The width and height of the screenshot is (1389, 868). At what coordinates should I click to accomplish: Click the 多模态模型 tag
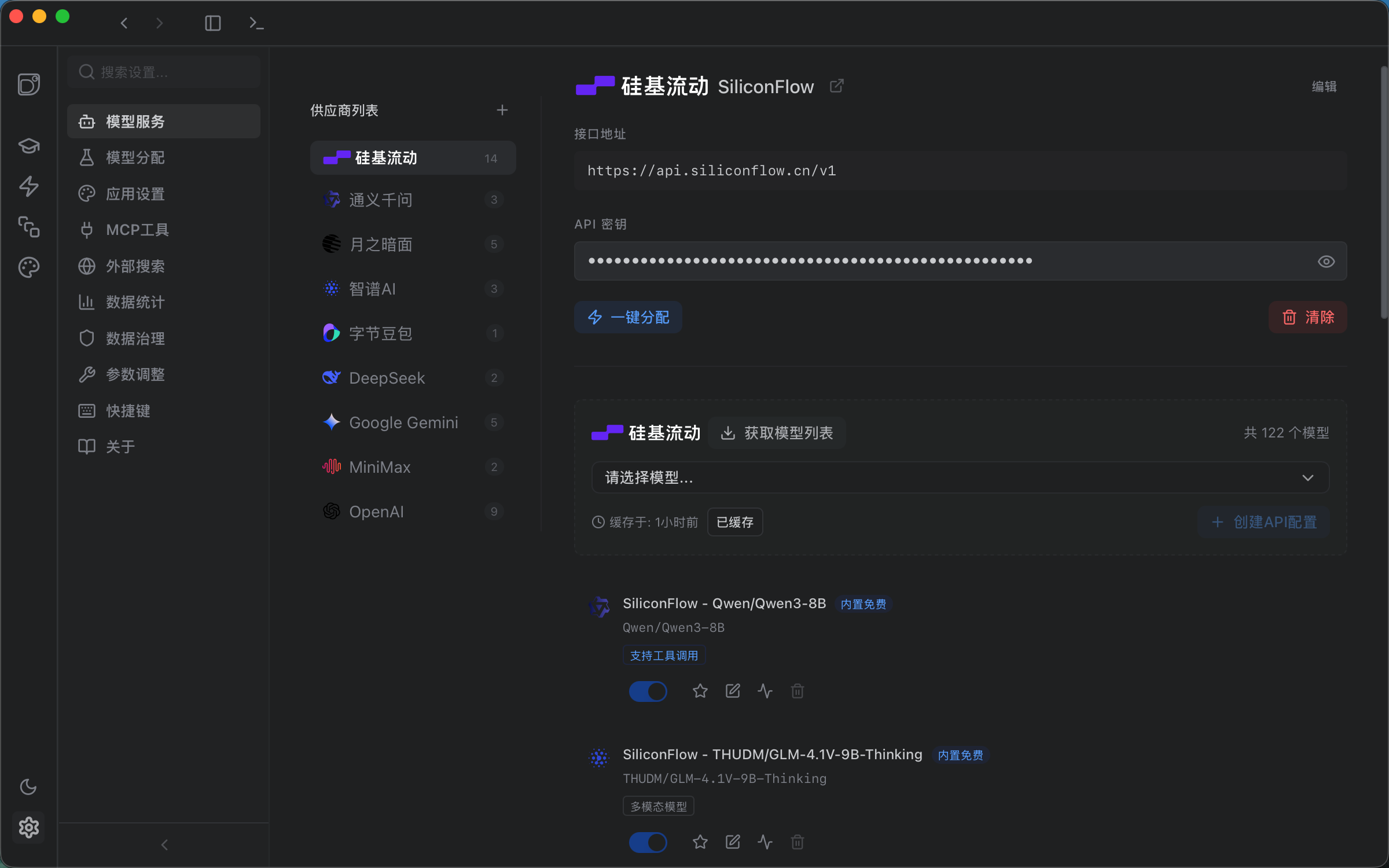659,807
